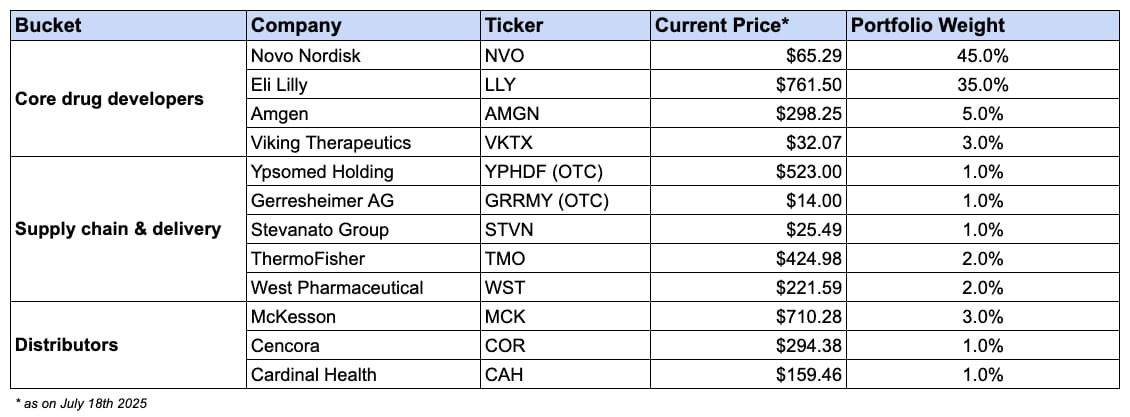
Task: Click the $14.00 Gerresheimer price cell
Action: click(x=748, y=200)
